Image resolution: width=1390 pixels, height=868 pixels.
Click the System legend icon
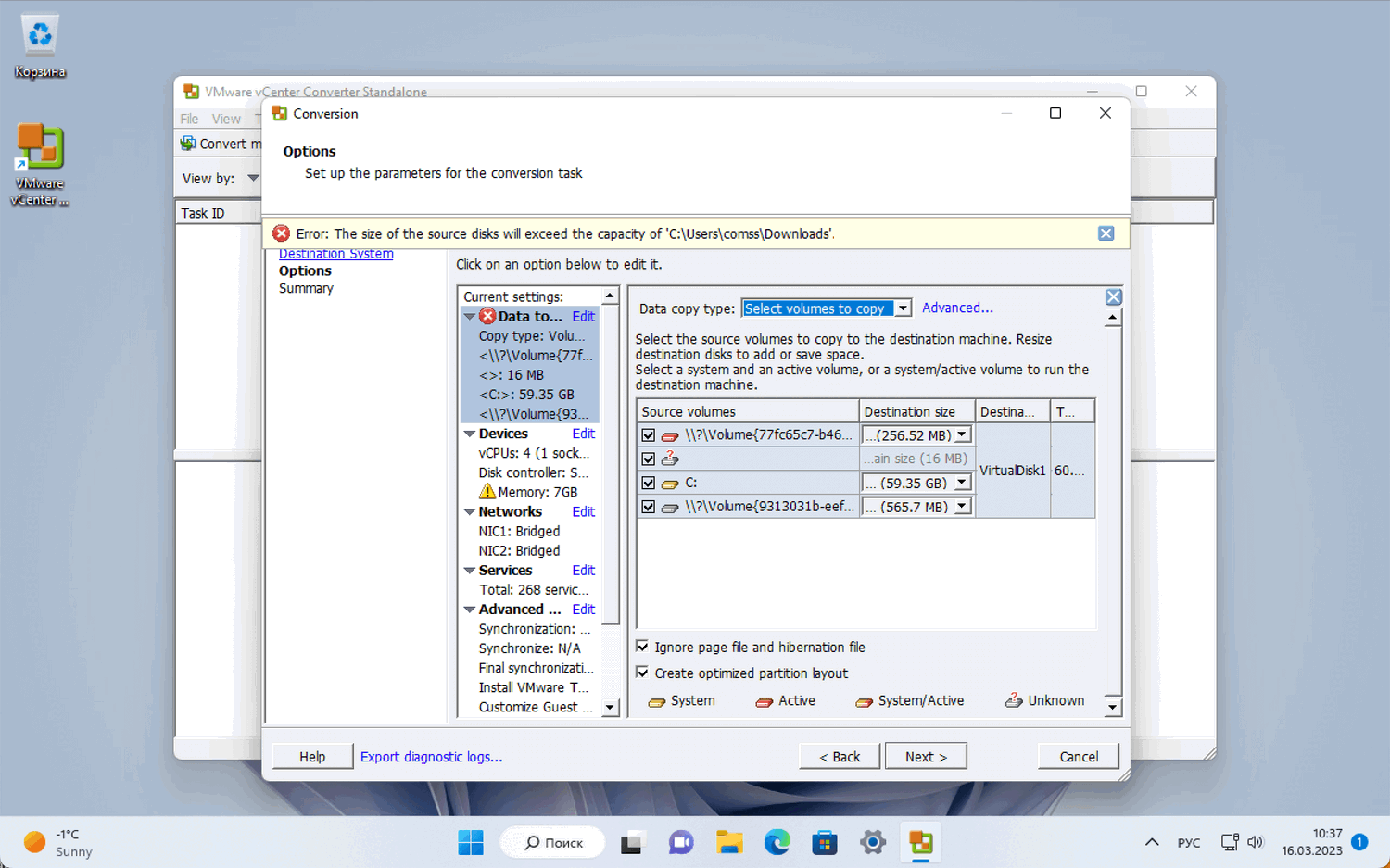click(657, 701)
